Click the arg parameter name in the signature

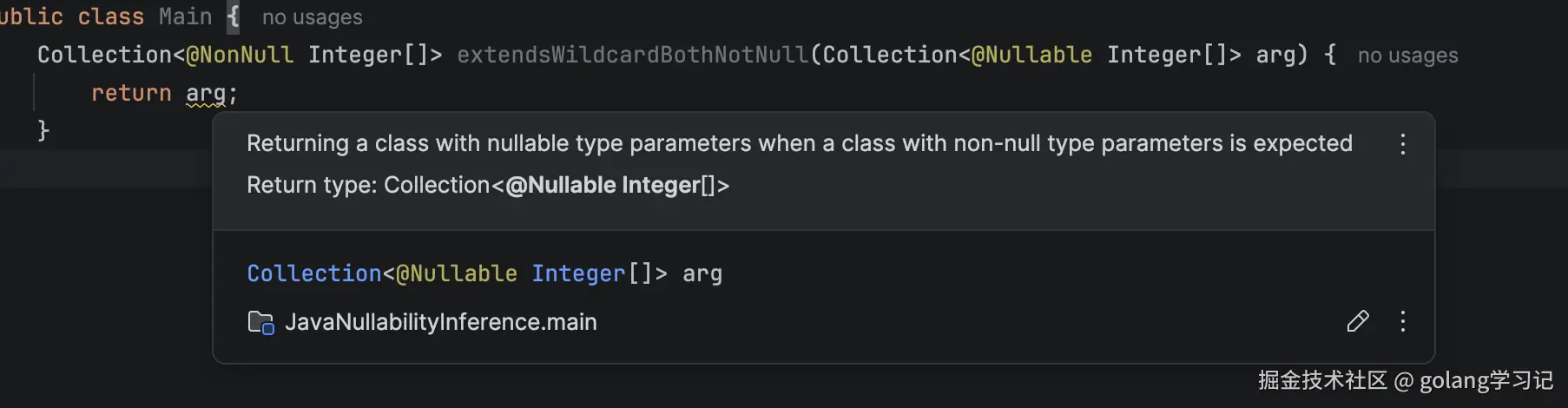(1275, 55)
